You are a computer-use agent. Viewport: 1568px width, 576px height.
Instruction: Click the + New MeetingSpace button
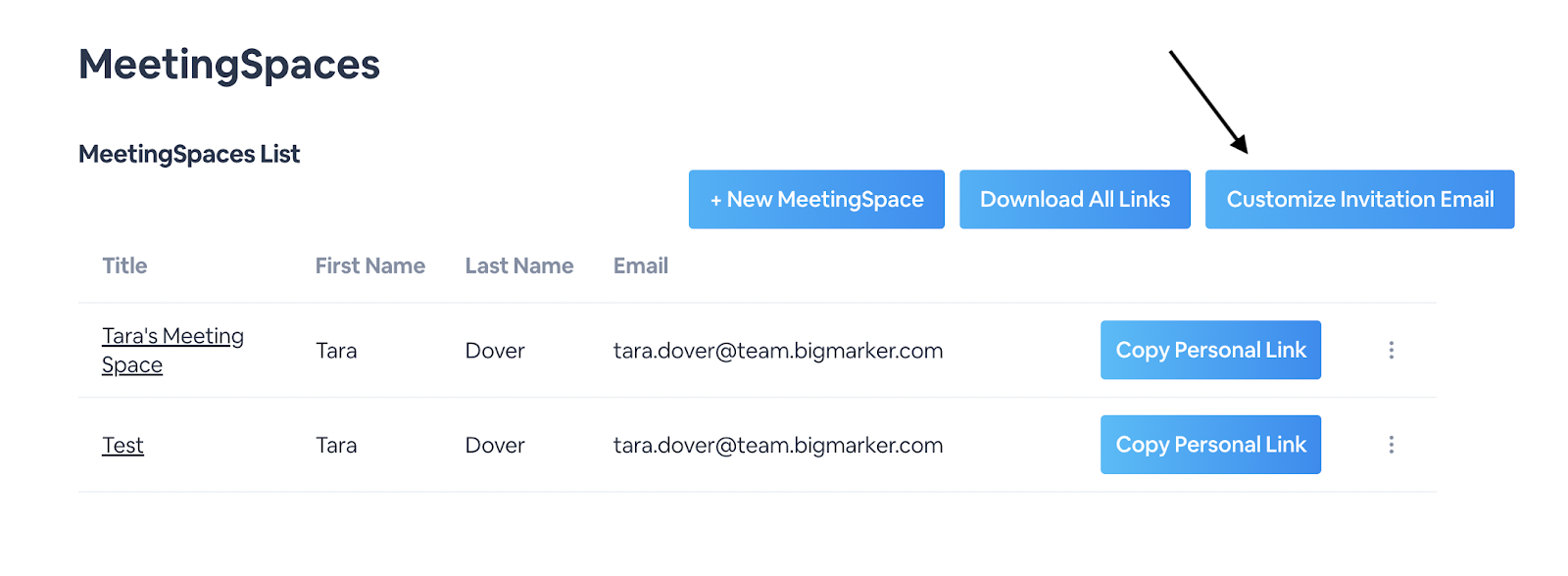click(816, 200)
